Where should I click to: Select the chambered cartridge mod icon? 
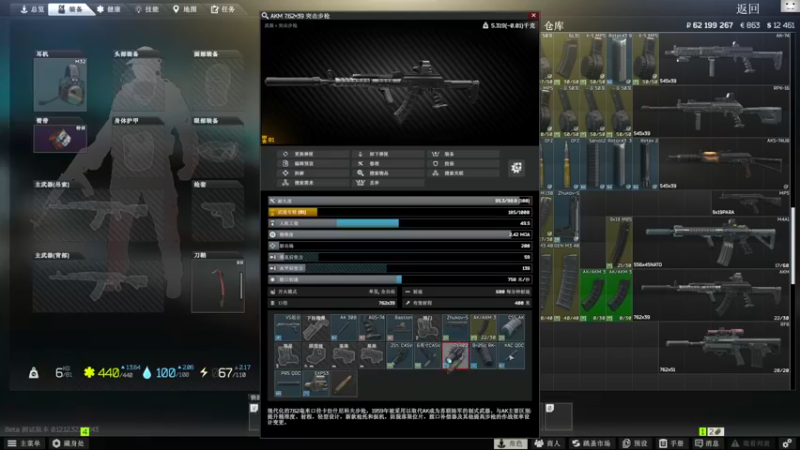tap(344, 383)
